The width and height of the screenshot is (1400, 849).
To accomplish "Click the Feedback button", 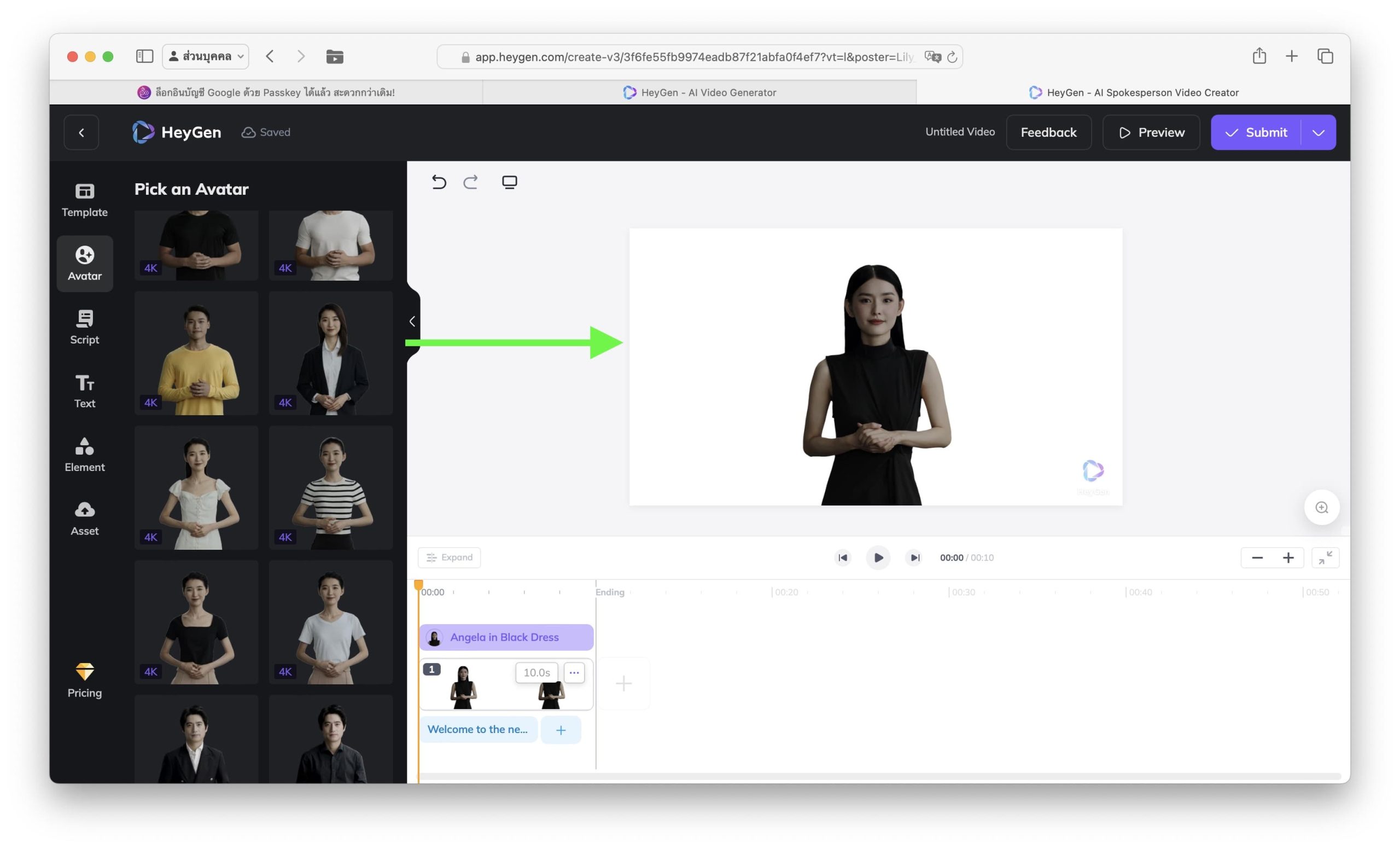I will (1048, 132).
